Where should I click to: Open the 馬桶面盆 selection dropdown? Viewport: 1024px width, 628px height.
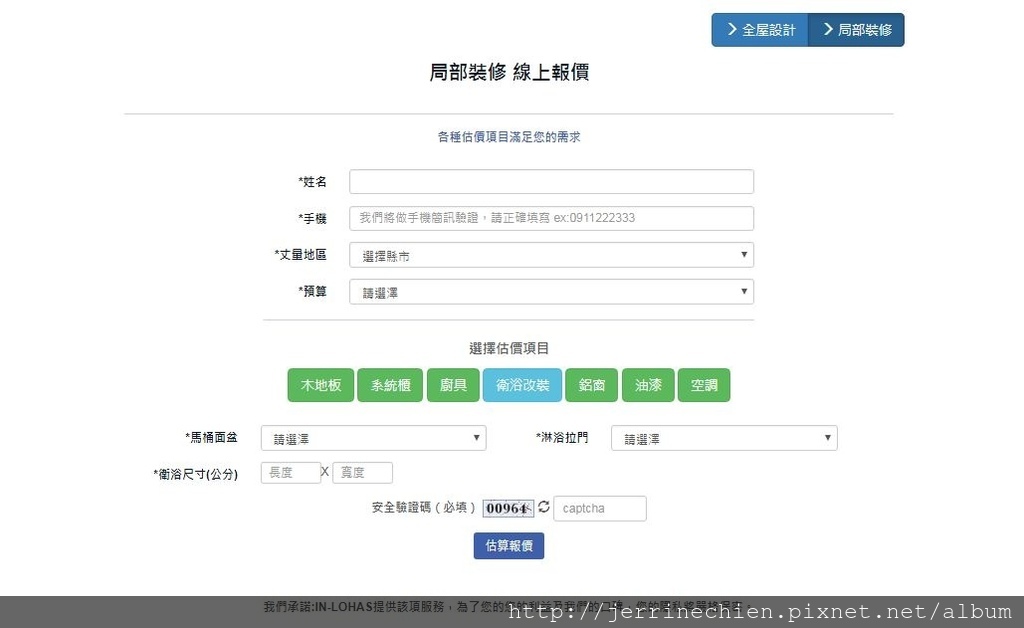pyautogui.click(x=373, y=438)
